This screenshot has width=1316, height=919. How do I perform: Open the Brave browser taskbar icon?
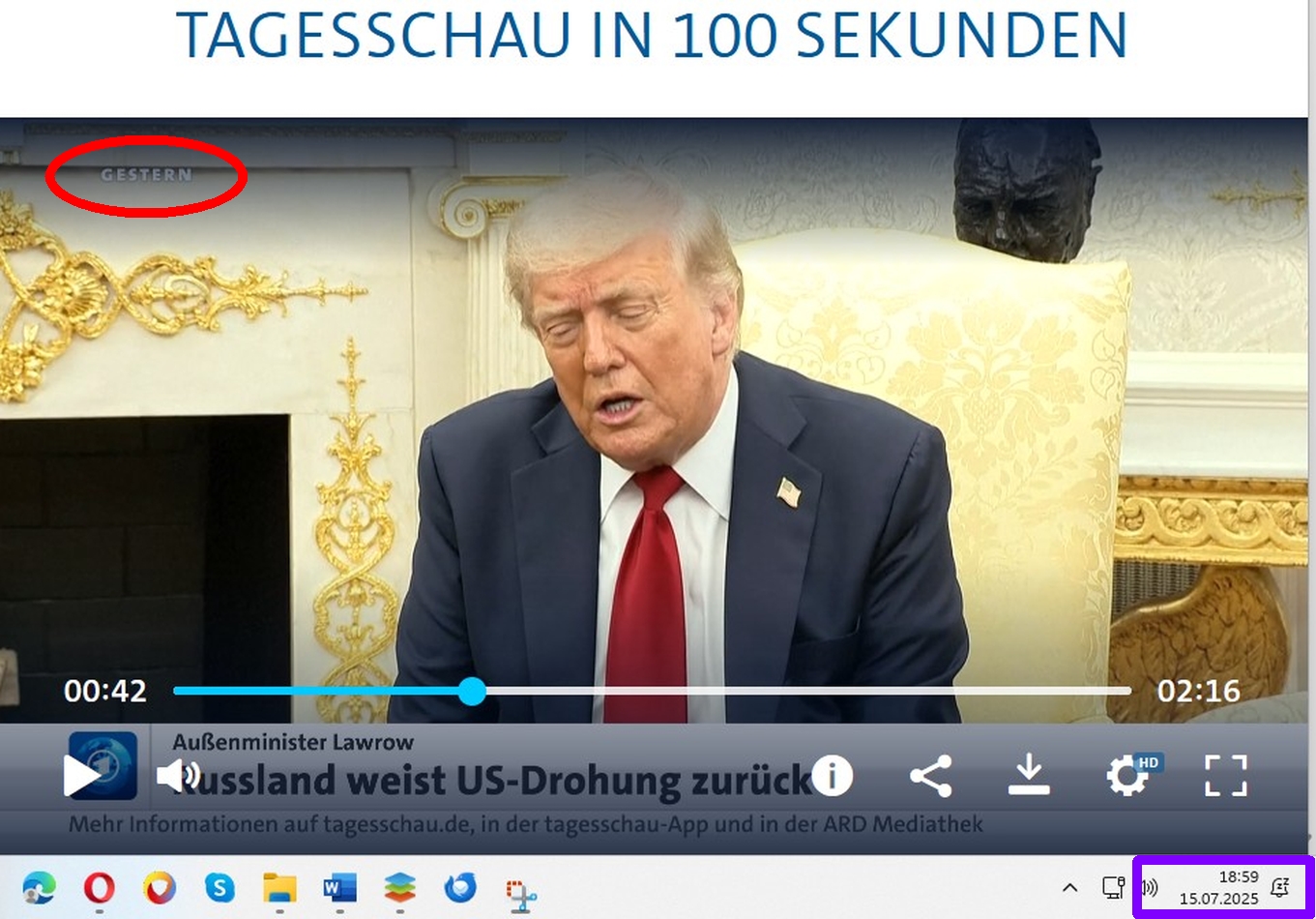pos(160,887)
